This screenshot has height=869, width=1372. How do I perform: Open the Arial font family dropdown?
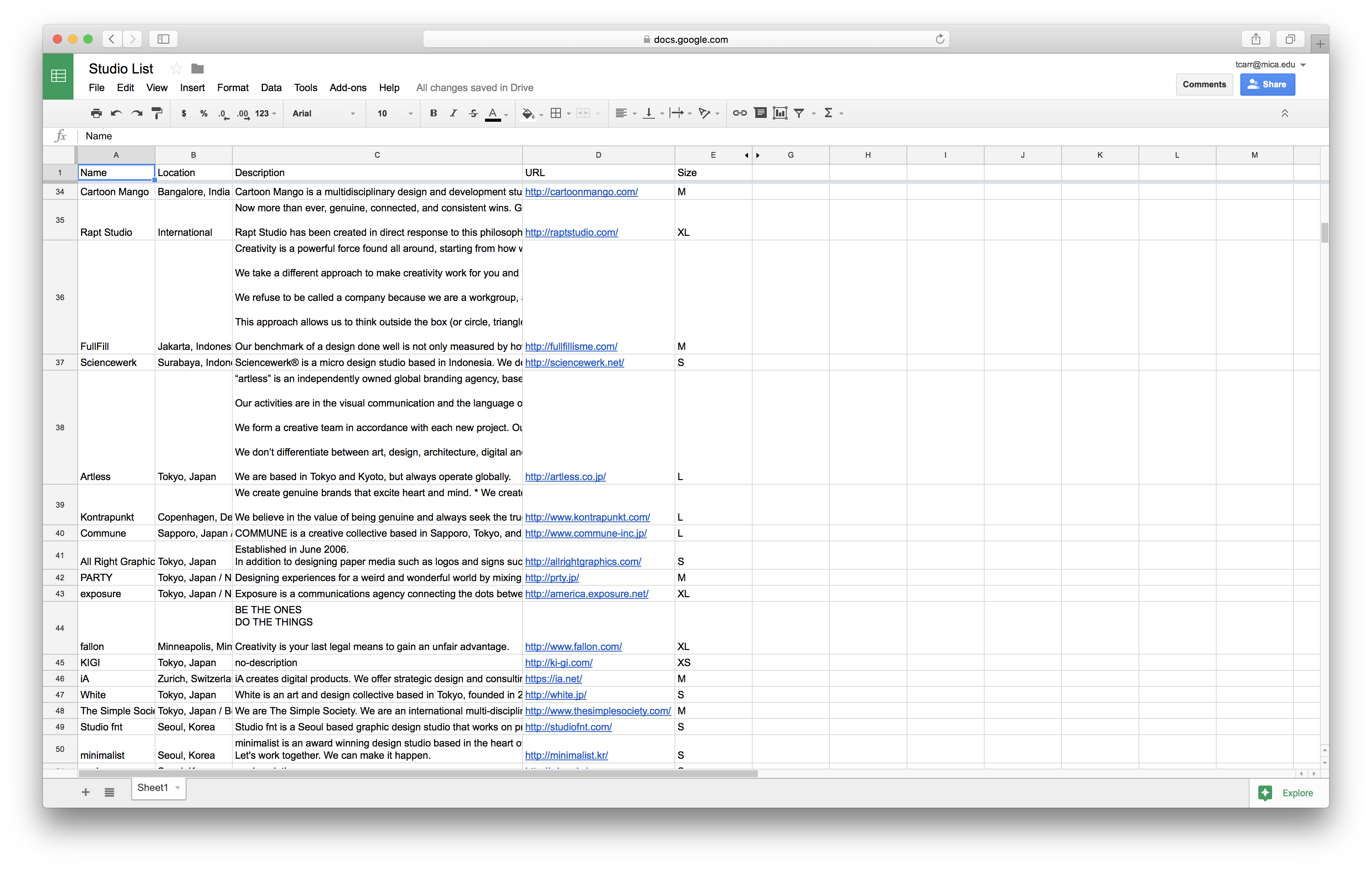323,113
